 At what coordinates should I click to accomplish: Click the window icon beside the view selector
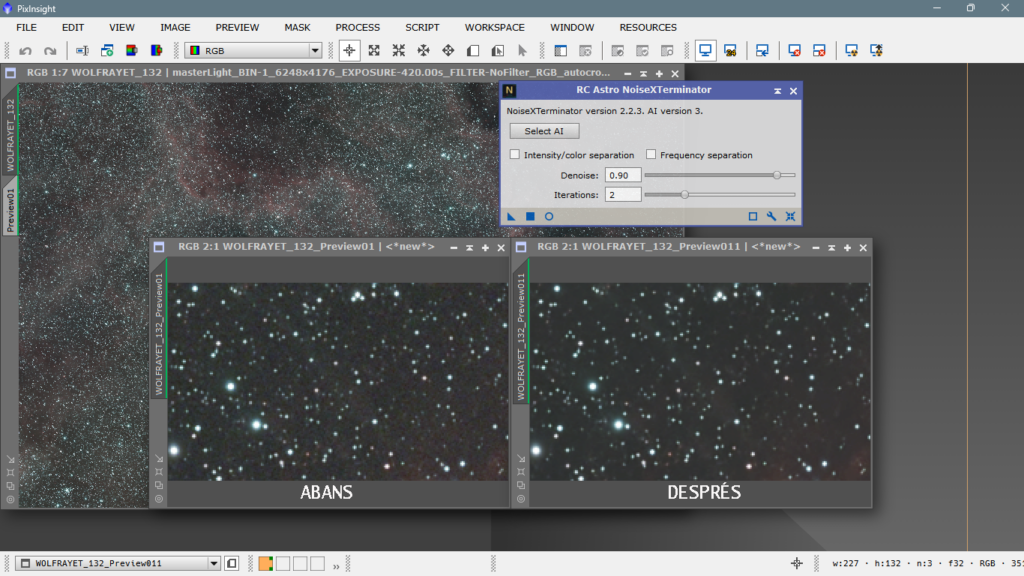232,564
